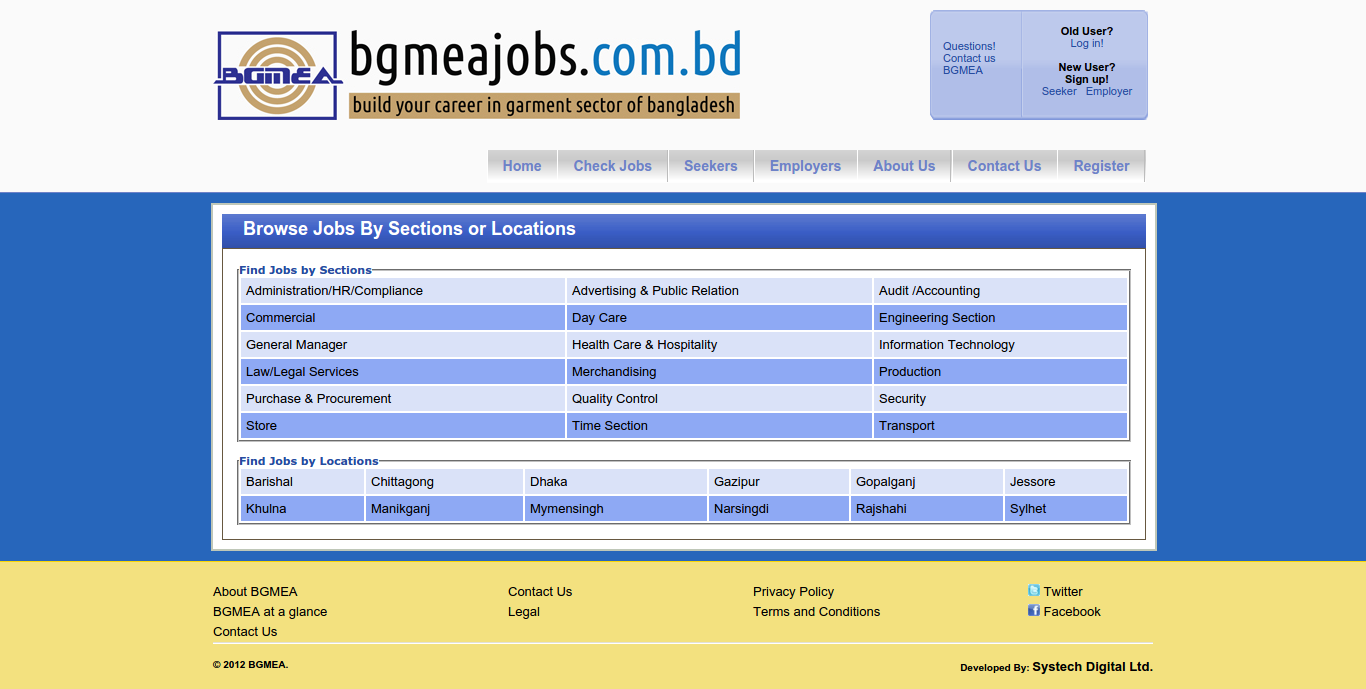
Task: Select Quality Control job section
Action: [615, 399]
